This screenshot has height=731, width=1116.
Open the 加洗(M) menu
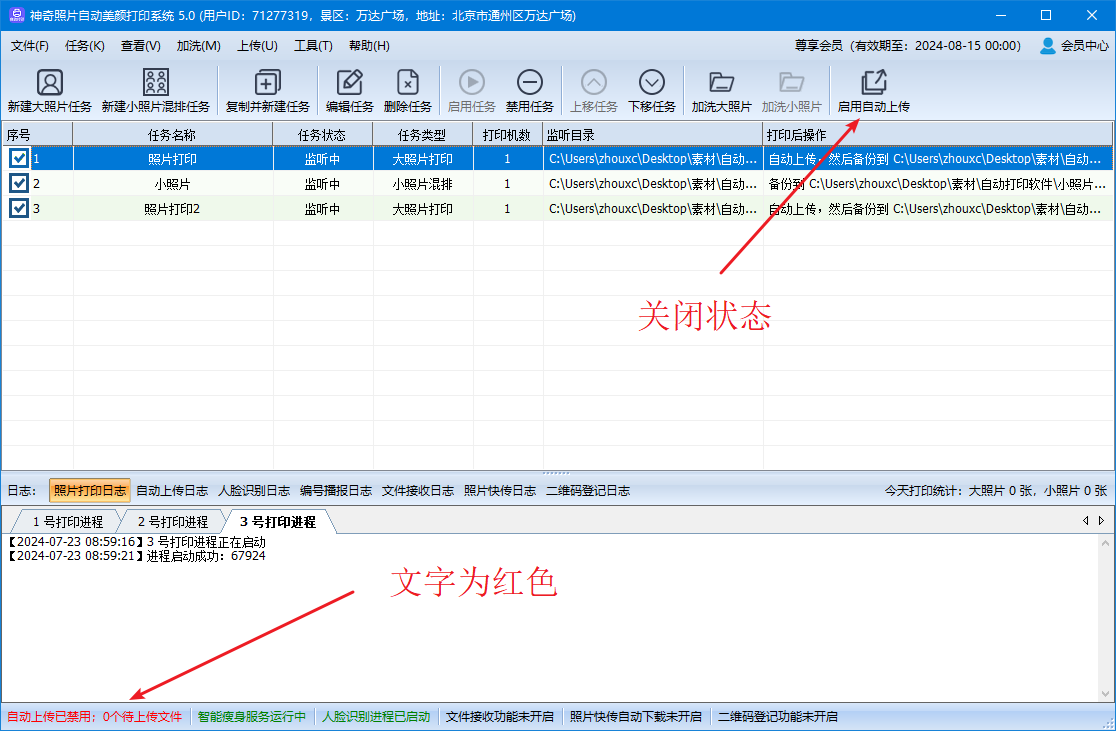(199, 46)
